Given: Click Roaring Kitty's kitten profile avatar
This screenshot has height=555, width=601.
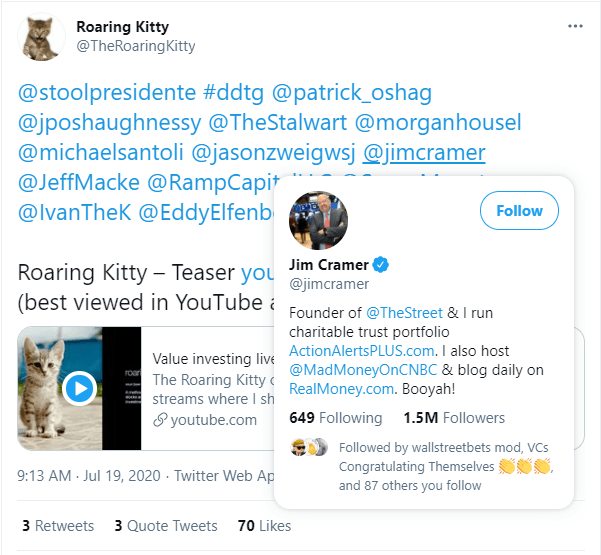Looking at the screenshot, I should pos(41,37).
